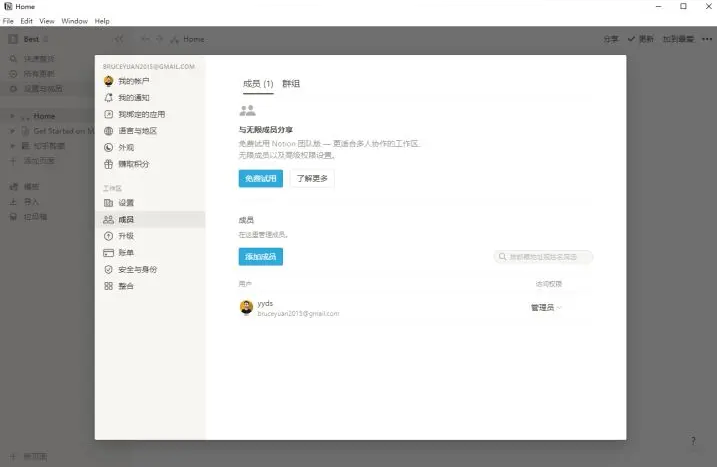Open 导入 import in background sidebar
Screen dimensions: 717x467
tap(25, 202)
